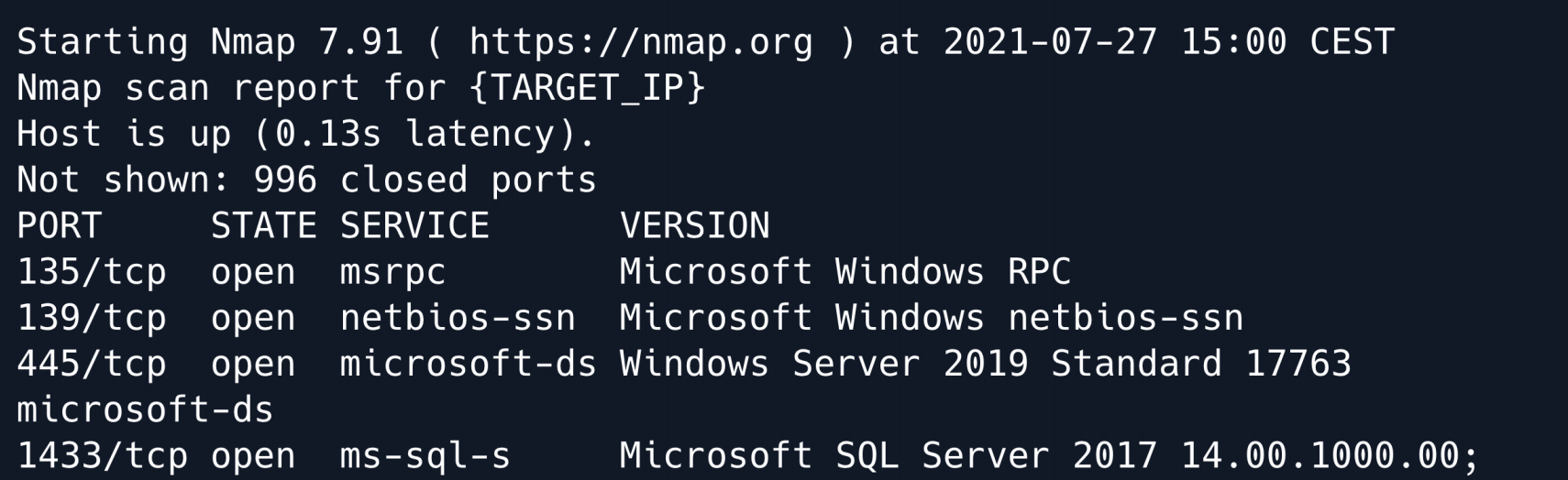Click the open state for port 135
Screen dimensions: 1568x480
click(x=253, y=272)
